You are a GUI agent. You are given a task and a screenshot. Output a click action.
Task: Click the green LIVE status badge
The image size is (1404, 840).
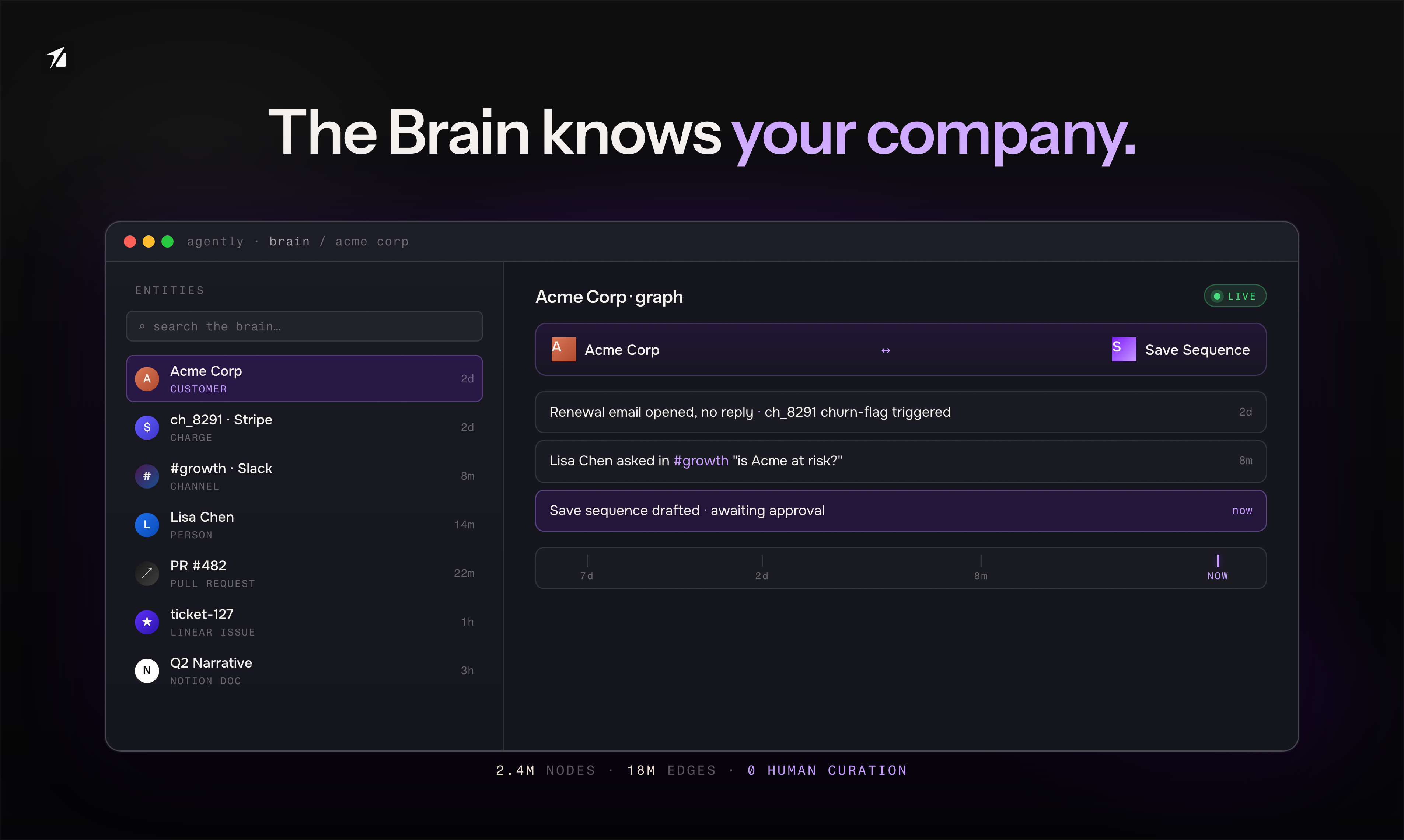(x=1235, y=296)
